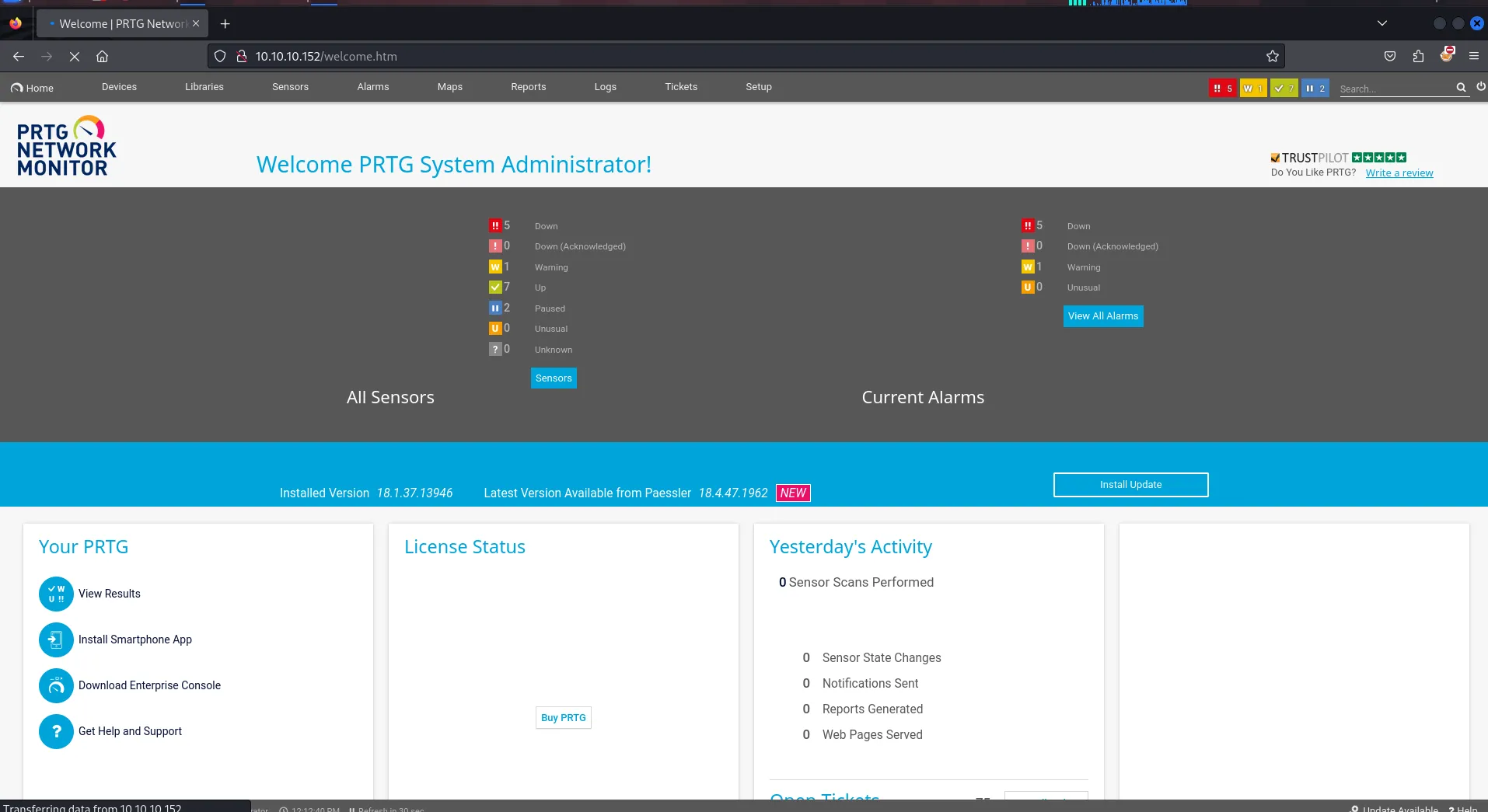
Task: Bookmark this page with star icon
Action: (x=1272, y=56)
